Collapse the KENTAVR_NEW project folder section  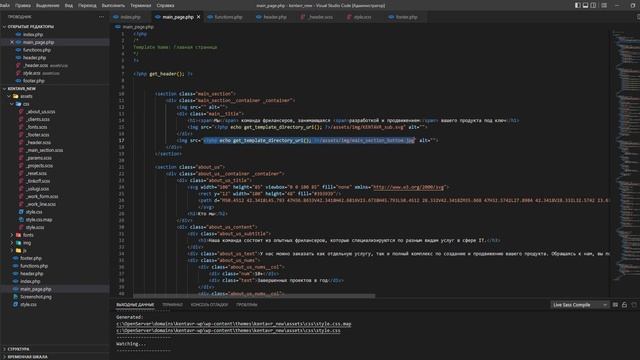(22, 89)
